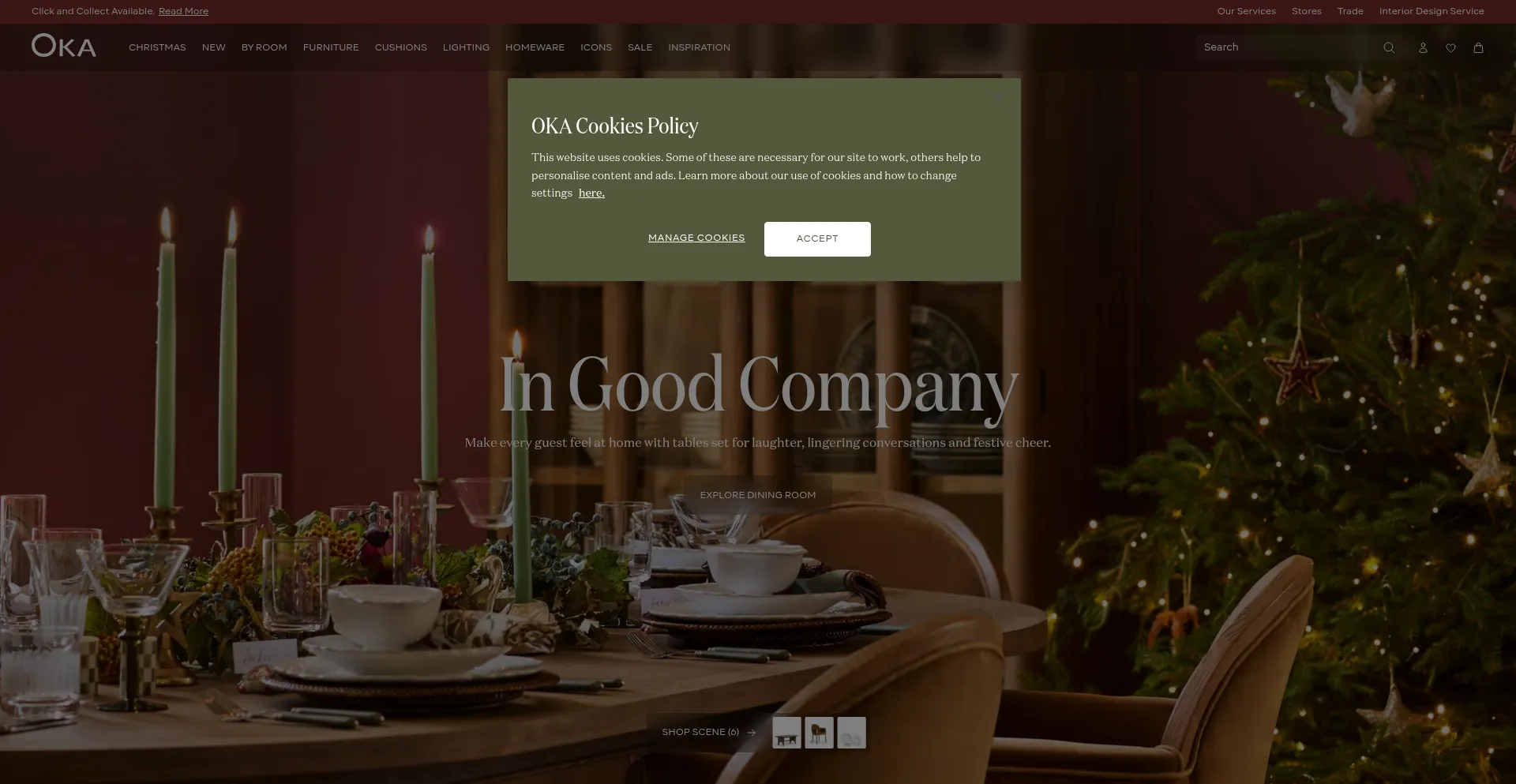Viewport: 1516px width, 784px height.
Task: Follow the cookie settings 'here' link
Action: pos(591,193)
